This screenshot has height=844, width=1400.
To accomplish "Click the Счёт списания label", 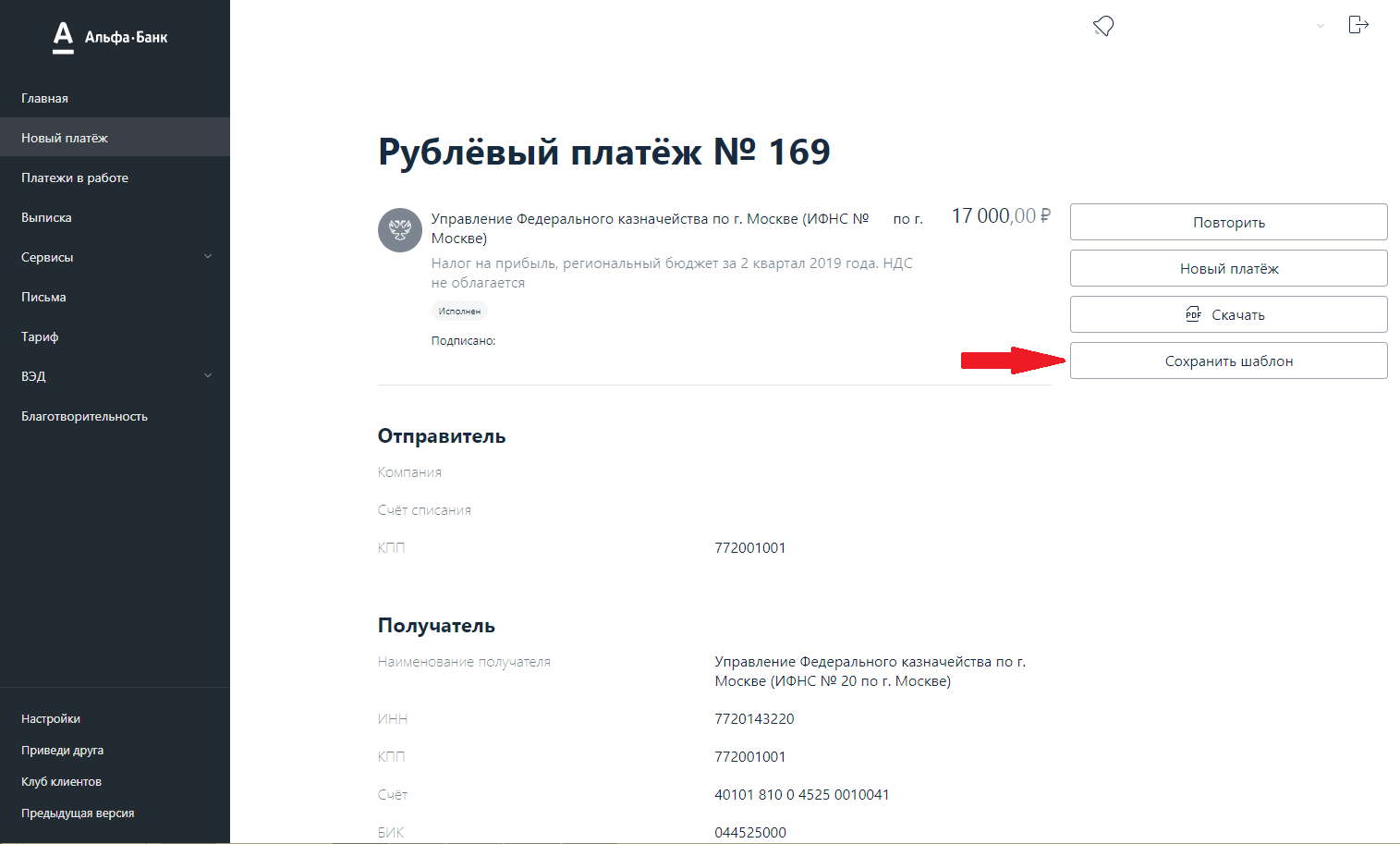I will point(424,509).
